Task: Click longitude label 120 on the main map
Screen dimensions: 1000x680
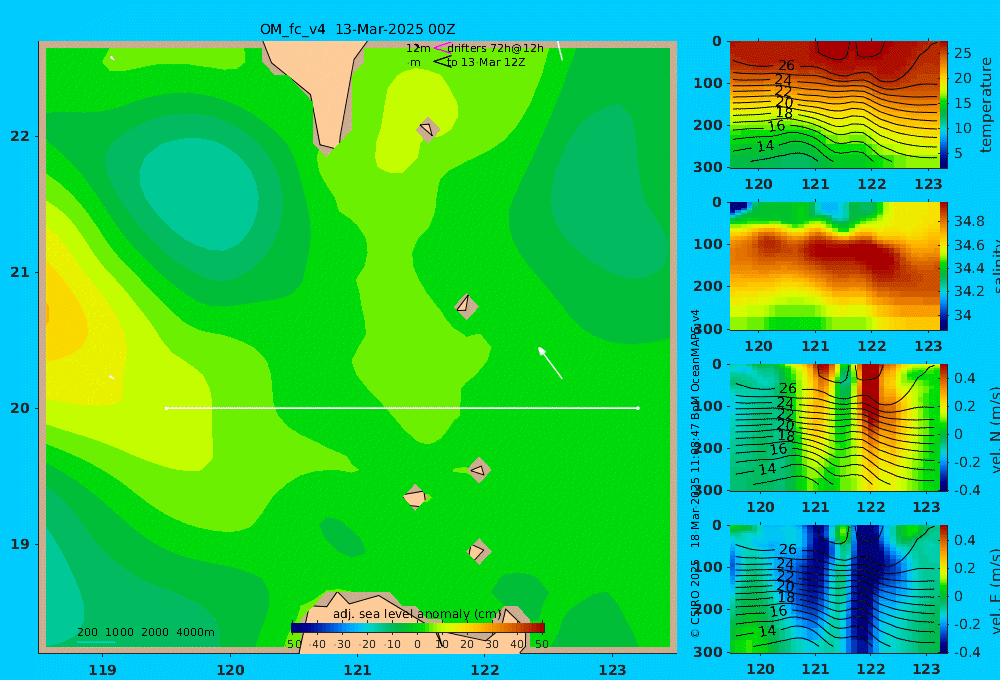Action: pos(230,670)
